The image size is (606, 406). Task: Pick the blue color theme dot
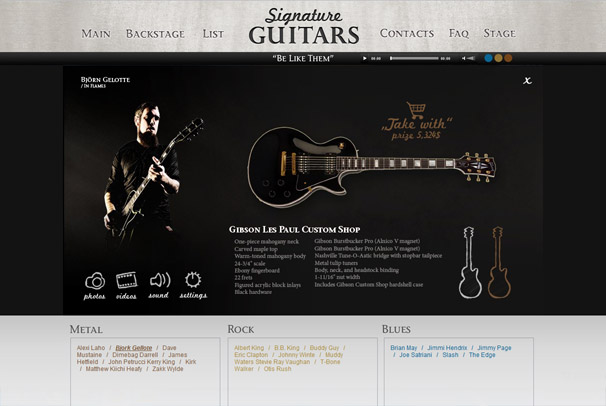[489, 58]
